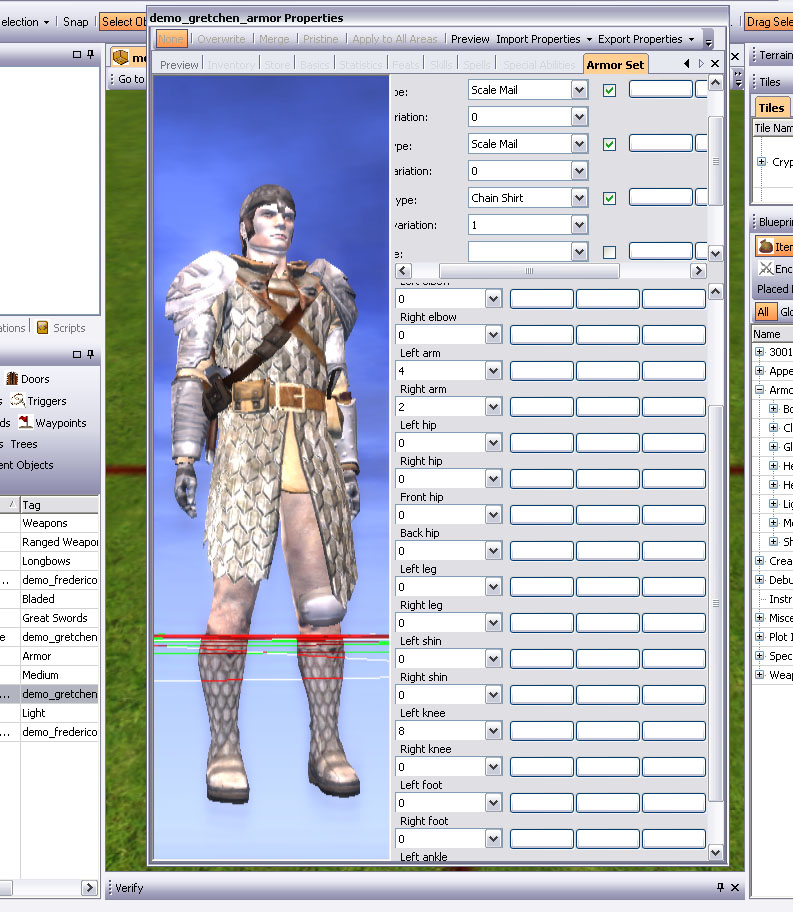Pin the Verify panel
Screen dimensions: 793x912
pyautogui.click(x=720, y=887)
